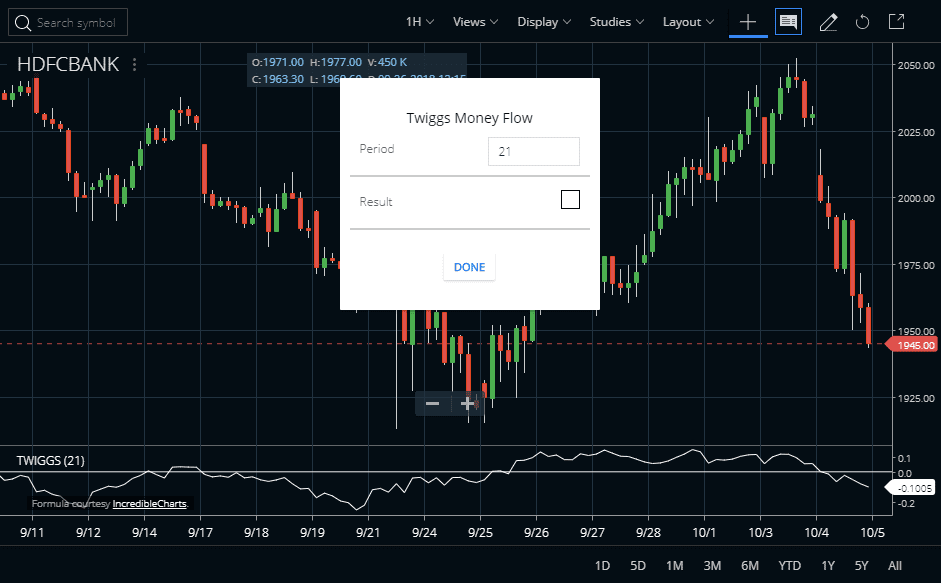This screenshot has height=583, width=941.
Task: Select the crosshair plus tool
Action: [x=748, y=22]
